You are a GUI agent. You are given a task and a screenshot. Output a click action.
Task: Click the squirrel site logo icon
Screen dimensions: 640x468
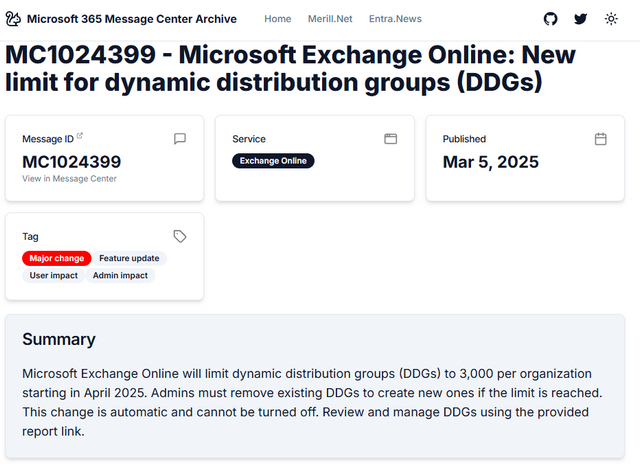tap(13, 19)
